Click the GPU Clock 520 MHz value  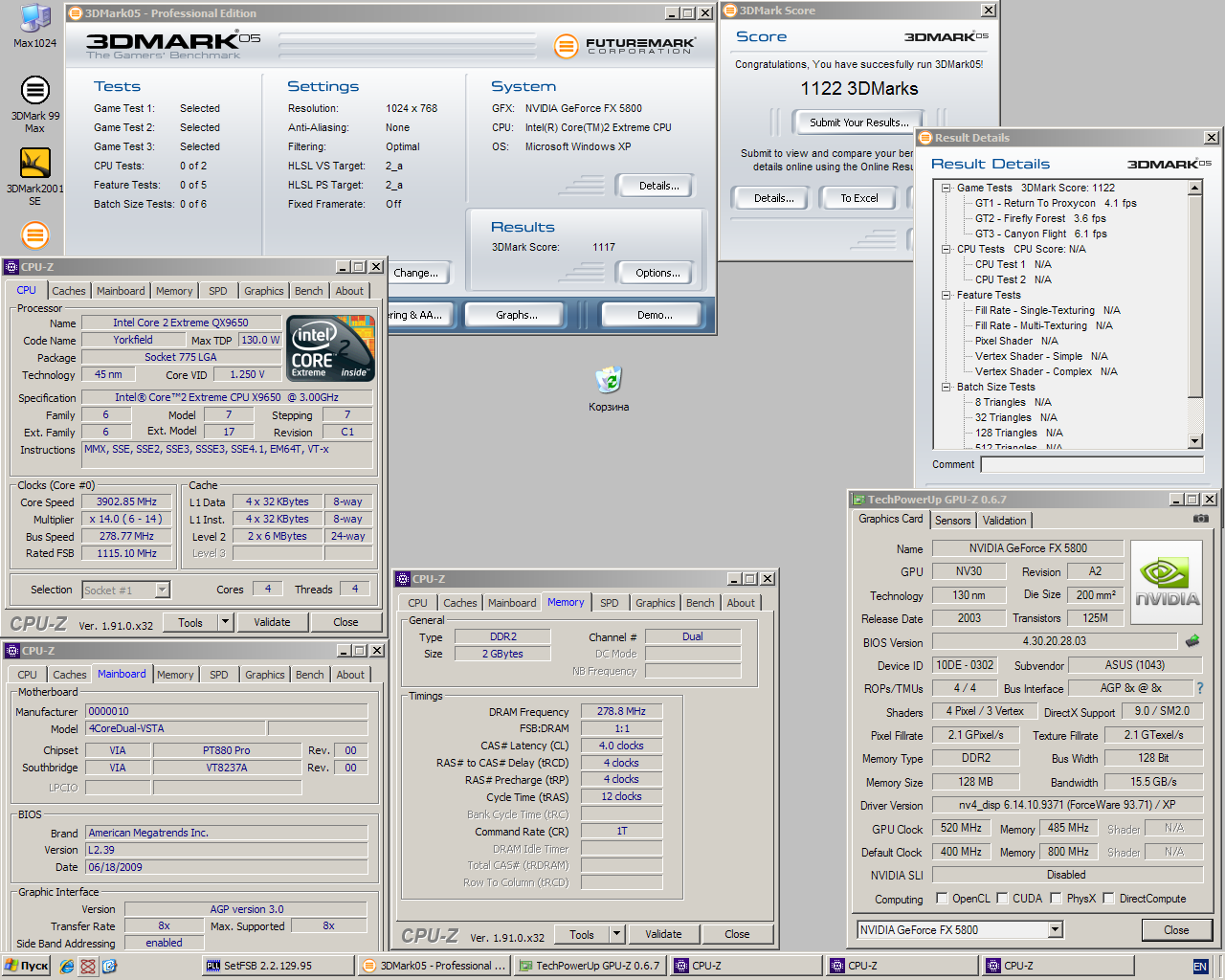(x=961, y=828)
